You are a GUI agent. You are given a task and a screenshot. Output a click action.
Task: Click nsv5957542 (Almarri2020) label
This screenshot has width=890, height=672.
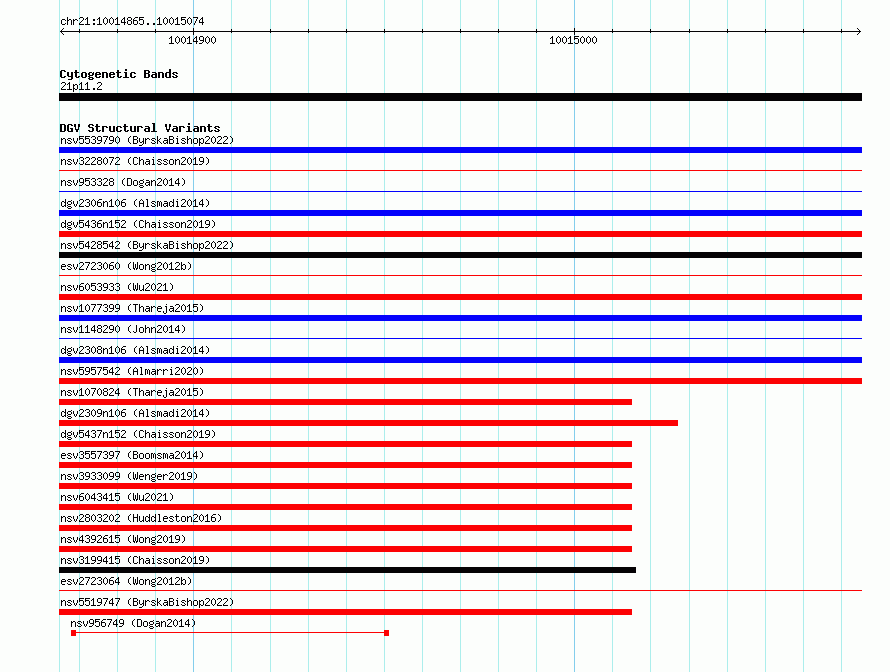(x=132, y=371)
